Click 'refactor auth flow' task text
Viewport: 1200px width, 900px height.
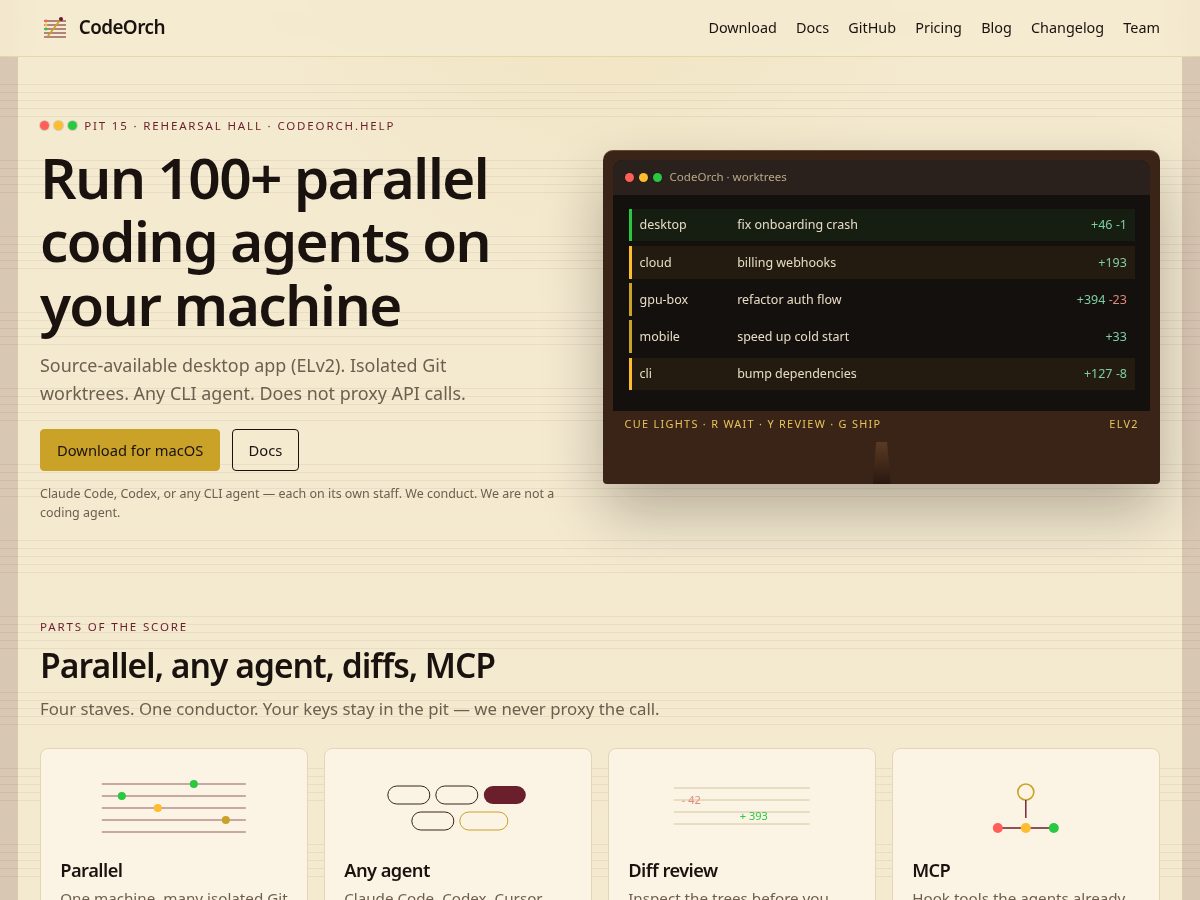pos(789,299)
